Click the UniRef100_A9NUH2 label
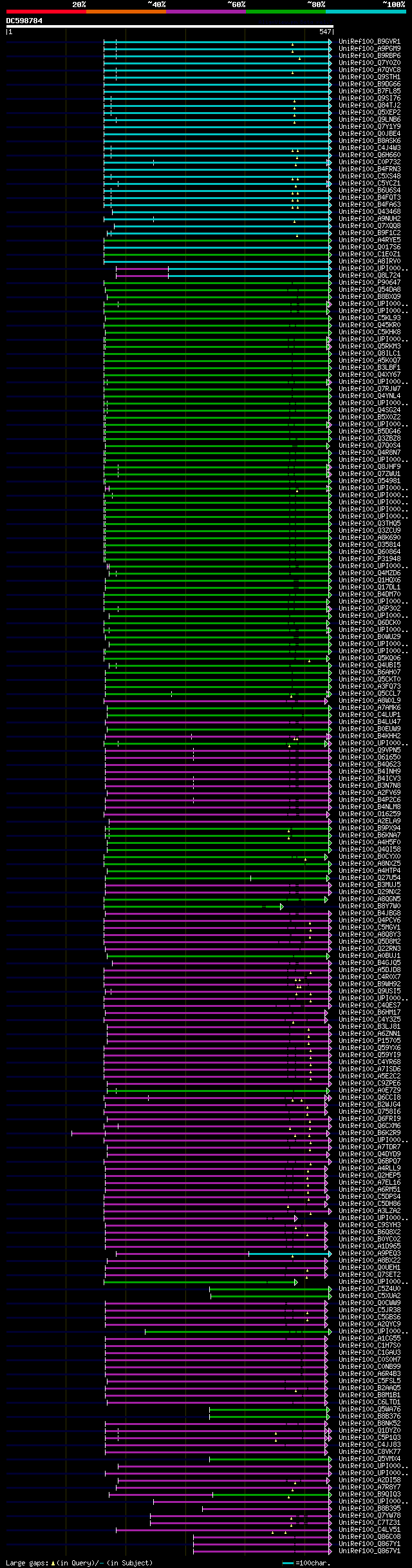412x1568 pixels. click(370, 219)
